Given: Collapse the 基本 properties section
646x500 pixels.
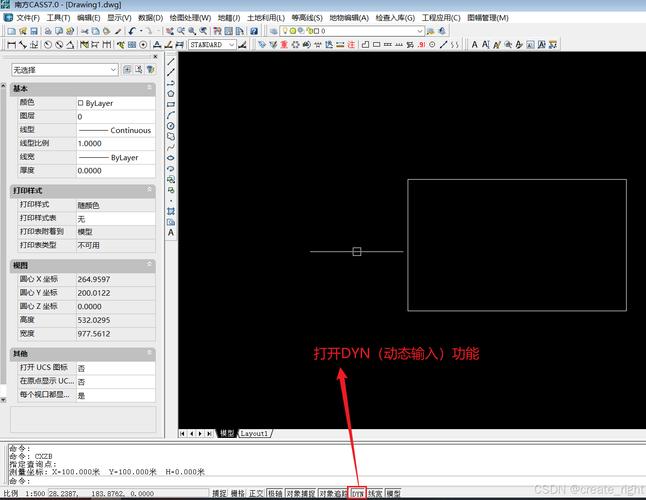Looking at the screenshot, I should click(x=150, y=88).
